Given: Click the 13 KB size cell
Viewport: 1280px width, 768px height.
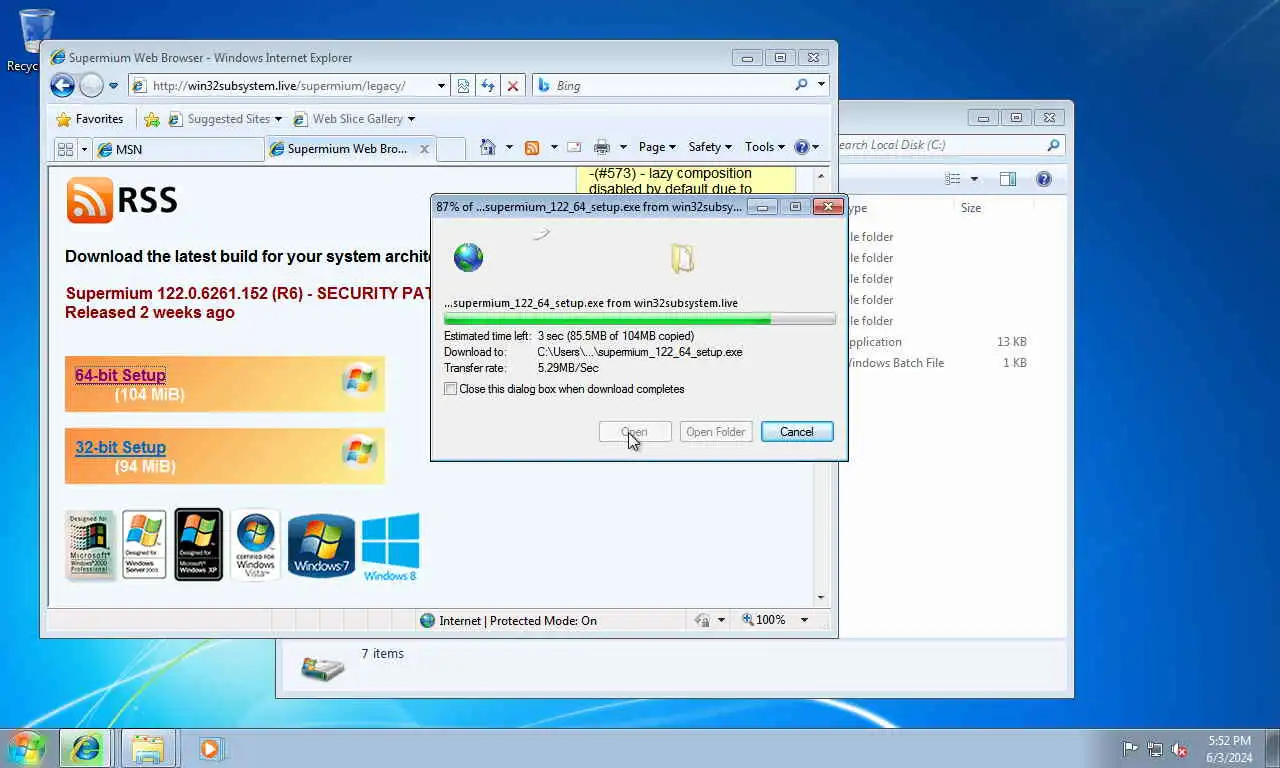Looking at the screenshot, I should [1012, 342].
